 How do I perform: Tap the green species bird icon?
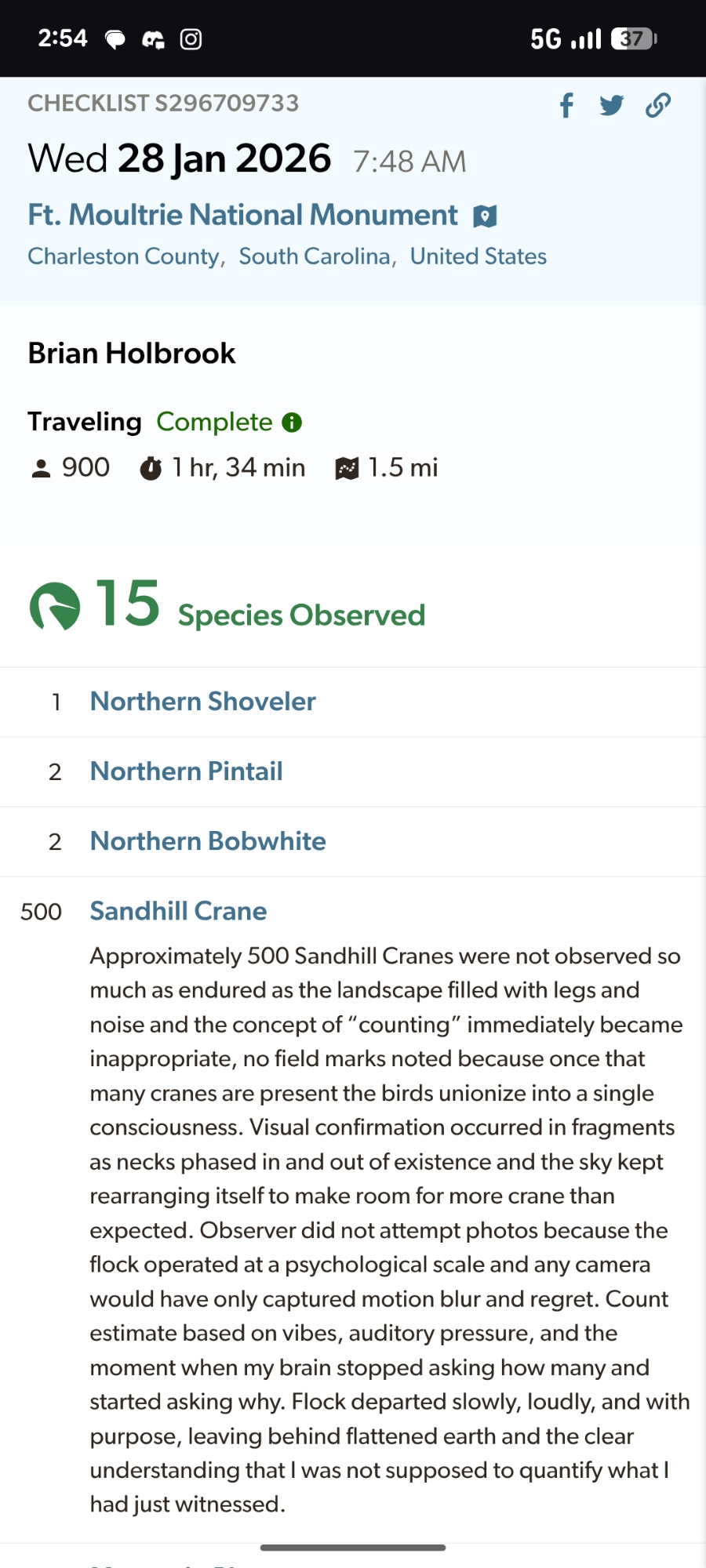pyautogui.click(x=55, y=606)
